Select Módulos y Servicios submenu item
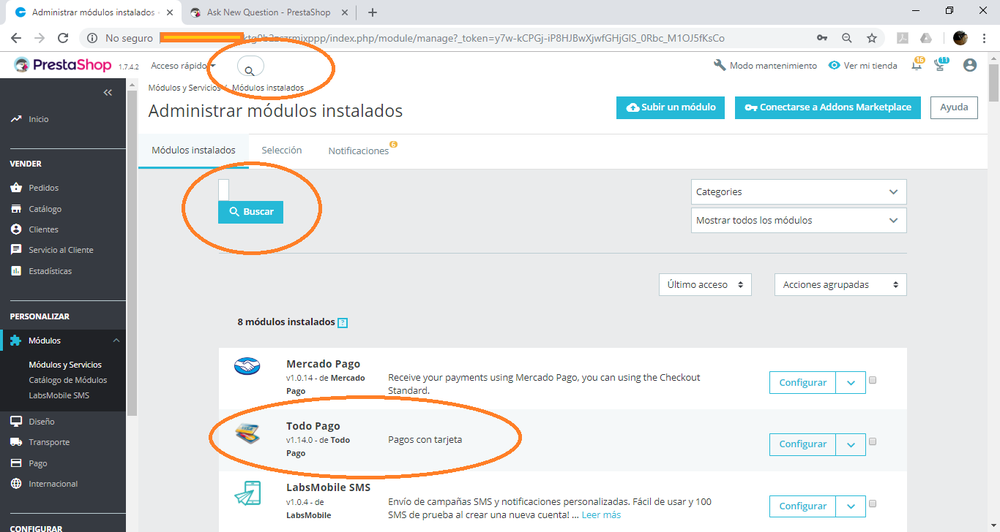Image resolution: width=1000 pixels, height=532 pixels. [65, 365]
